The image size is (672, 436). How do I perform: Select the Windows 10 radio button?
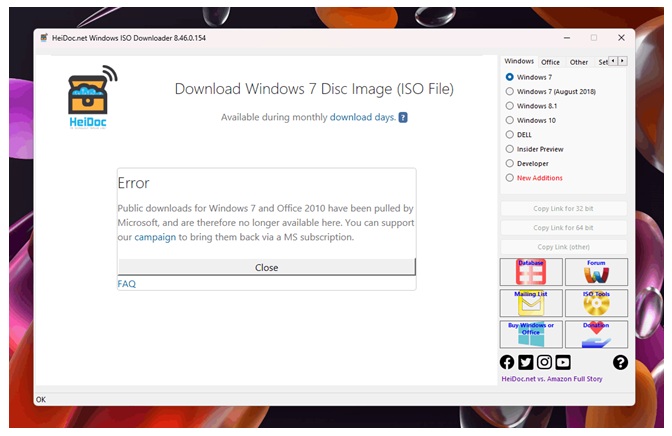510,120
